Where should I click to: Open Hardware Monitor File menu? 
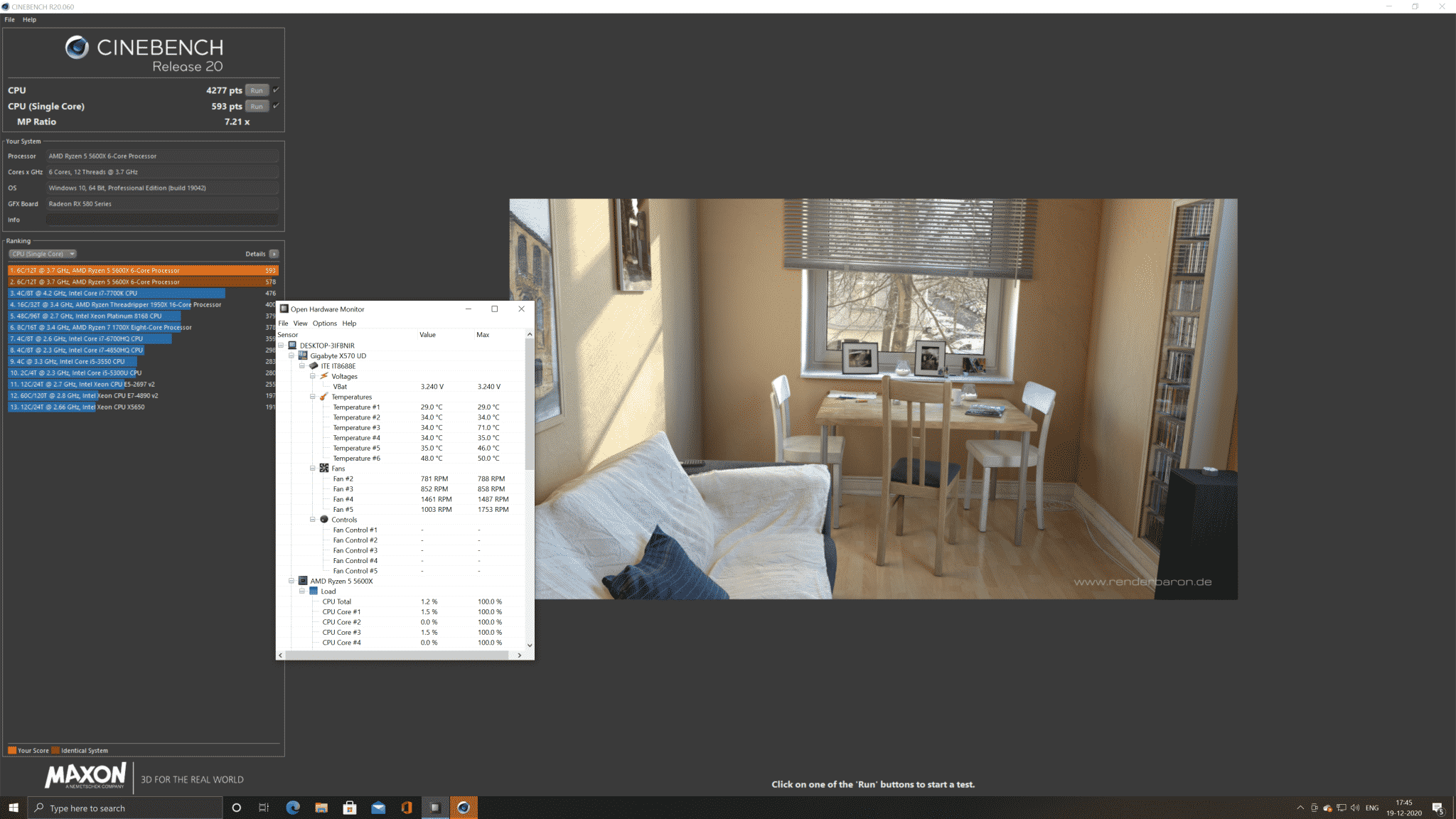283,323
